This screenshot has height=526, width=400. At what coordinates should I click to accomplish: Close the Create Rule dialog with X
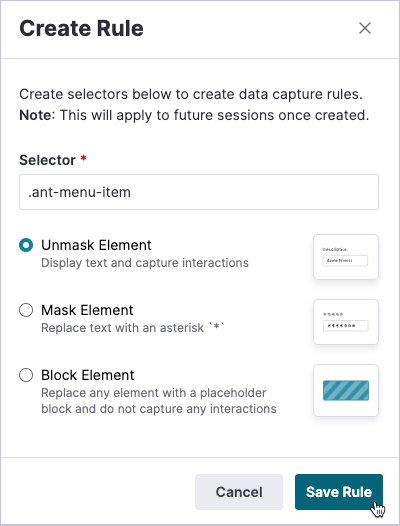[365, 28]
